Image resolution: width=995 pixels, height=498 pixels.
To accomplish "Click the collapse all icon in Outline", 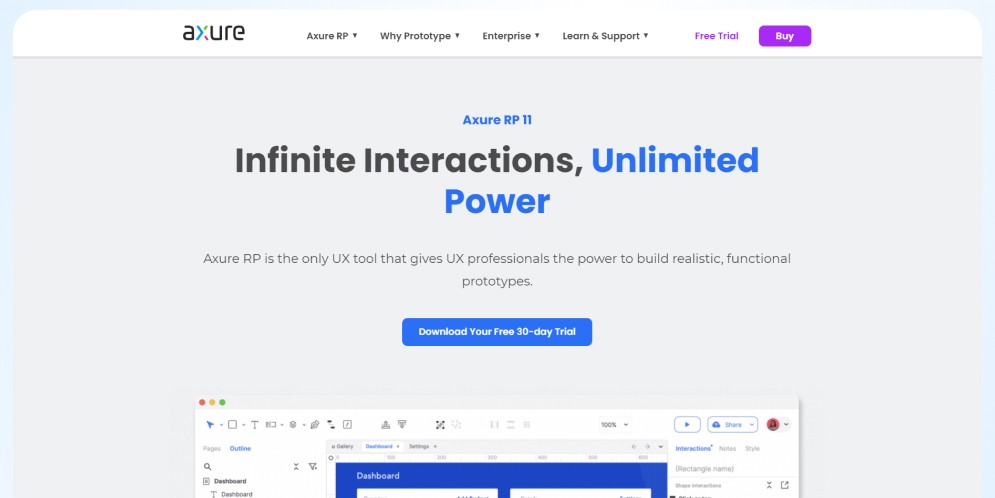I will point(296,466).
